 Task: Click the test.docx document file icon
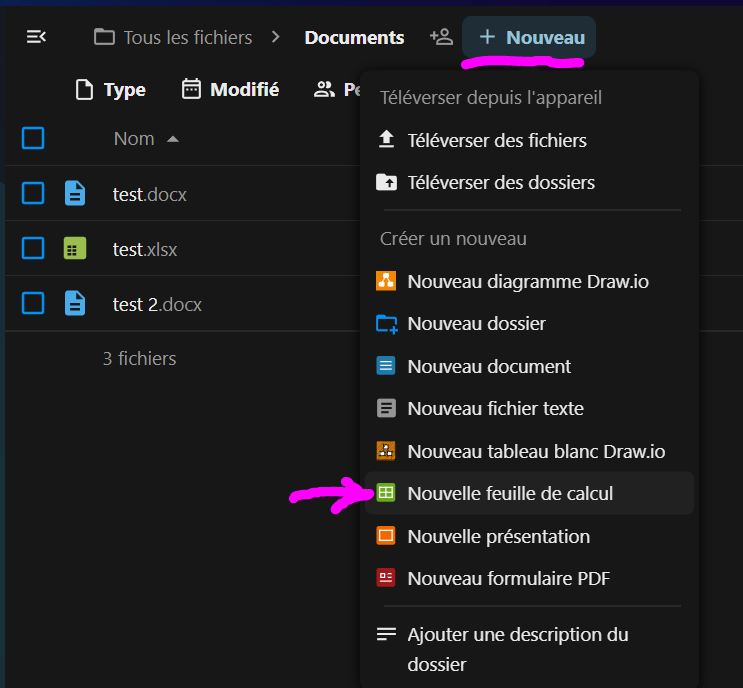74,194
